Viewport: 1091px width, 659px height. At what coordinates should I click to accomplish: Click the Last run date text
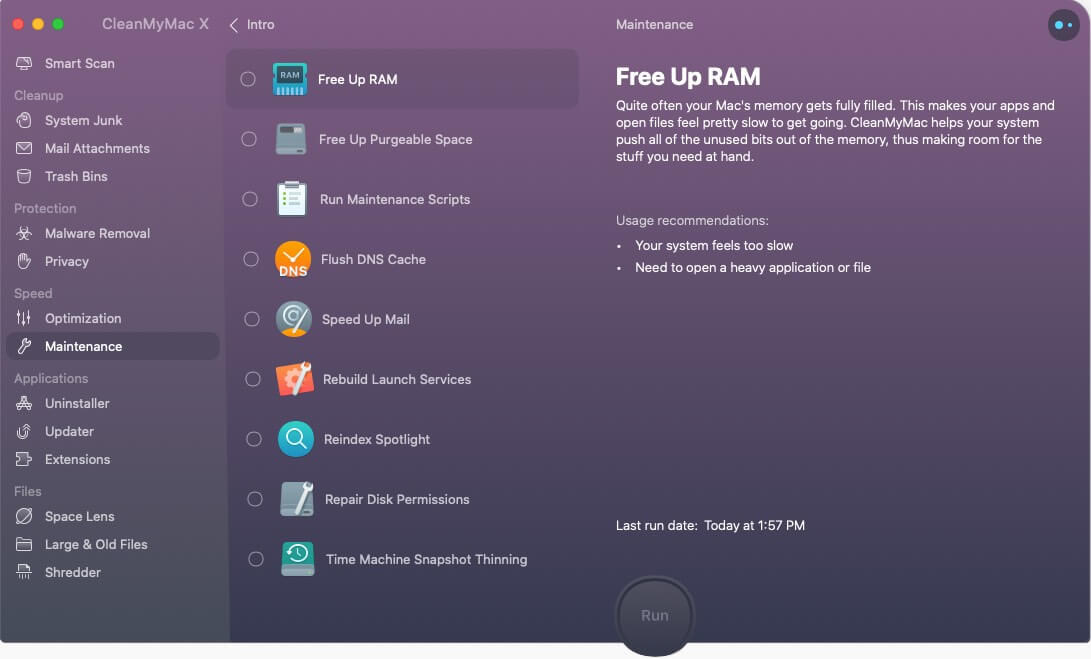[x=710, y=525]
